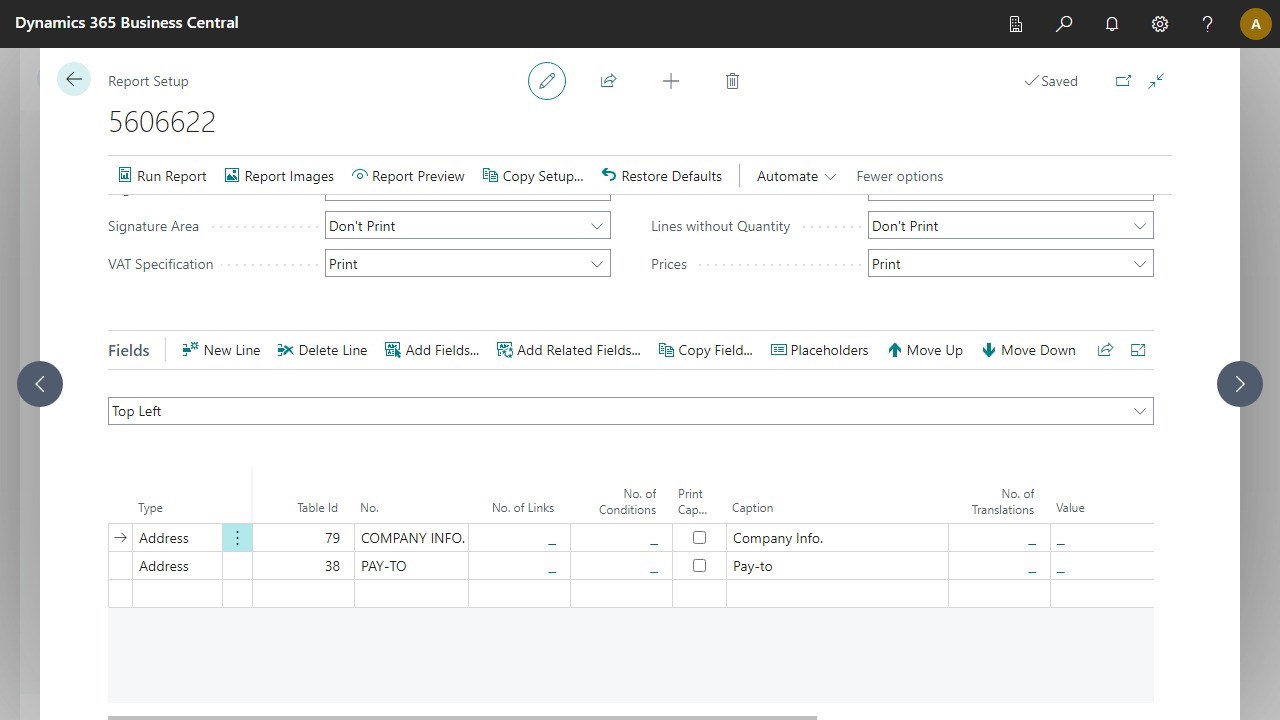The height and width of the screenshot is (720, 1280).
Task: Expand the Prices dropdown
Action: click(1139, 264)
